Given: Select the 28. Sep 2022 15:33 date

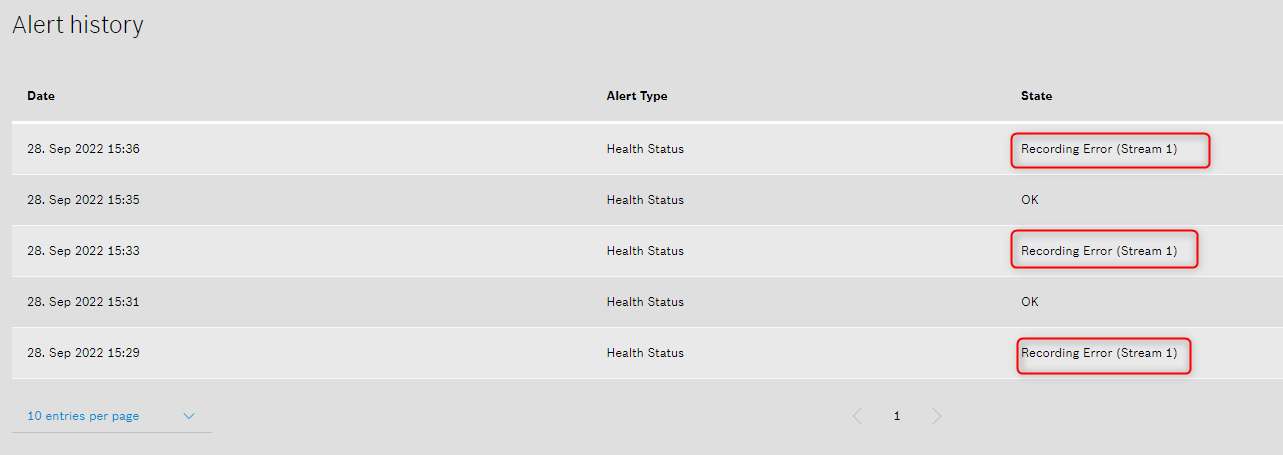Looking at the screenshot, I should (83, 251).
